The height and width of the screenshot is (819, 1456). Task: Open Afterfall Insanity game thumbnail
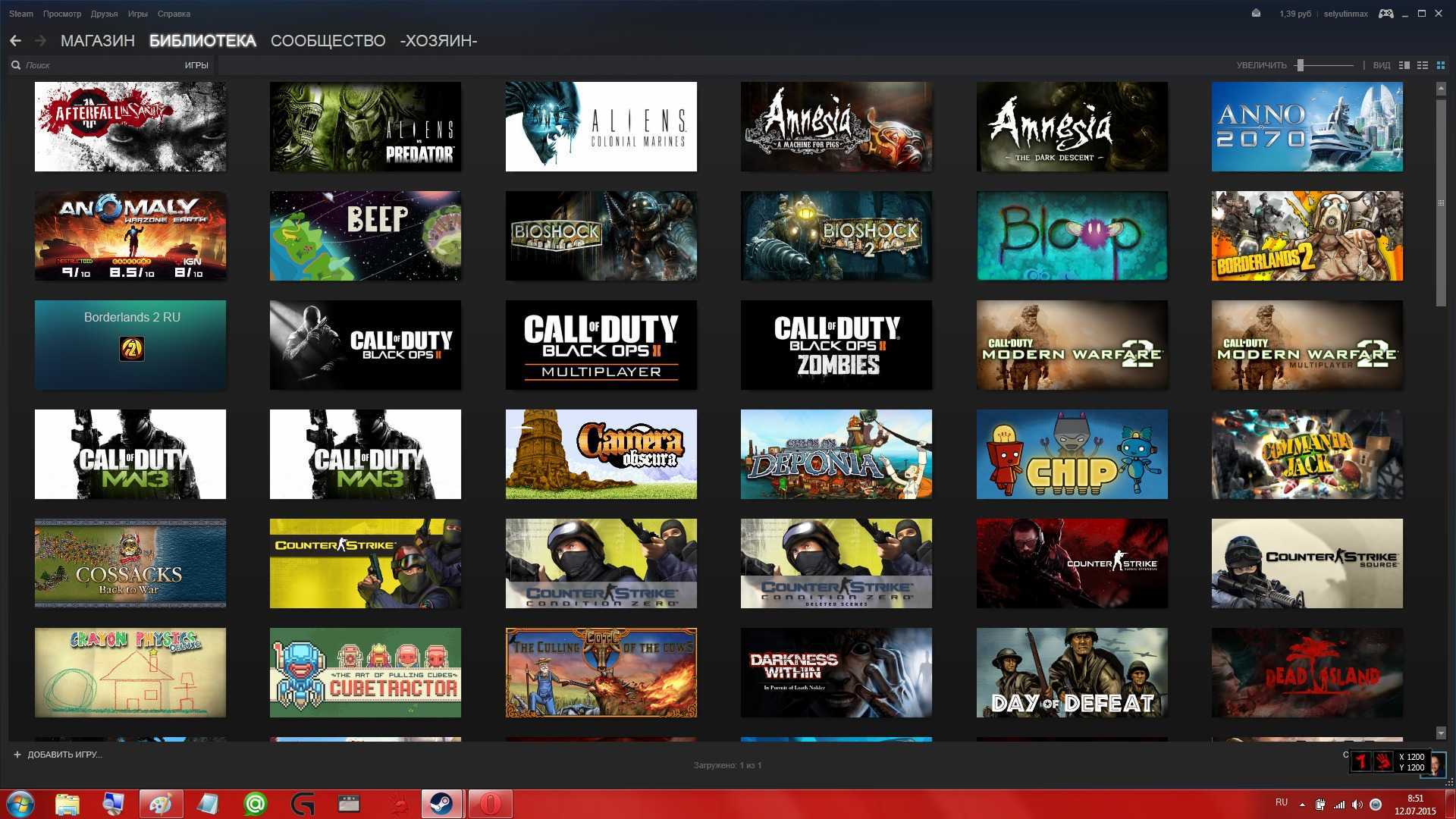[130, 127]
